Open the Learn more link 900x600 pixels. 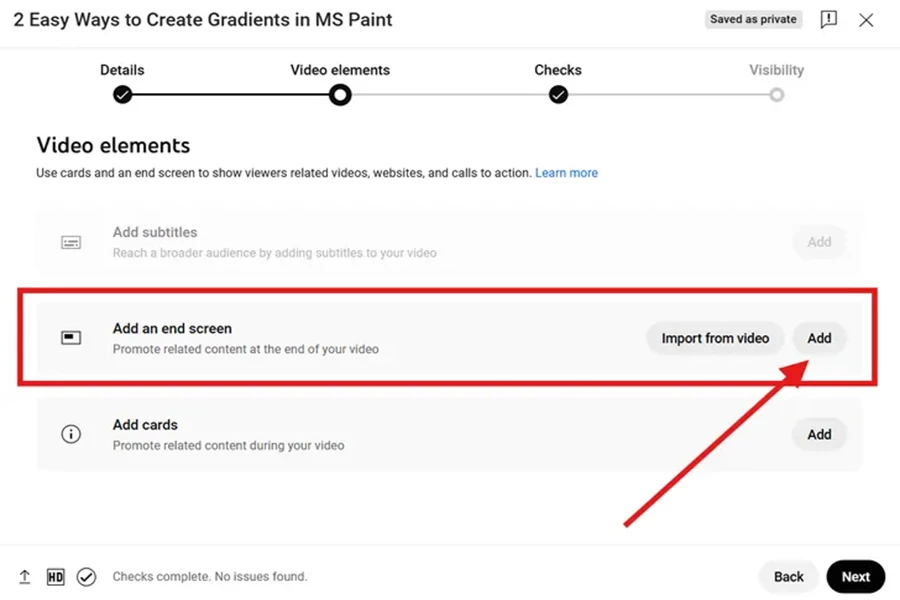click(x=567, y=173)
